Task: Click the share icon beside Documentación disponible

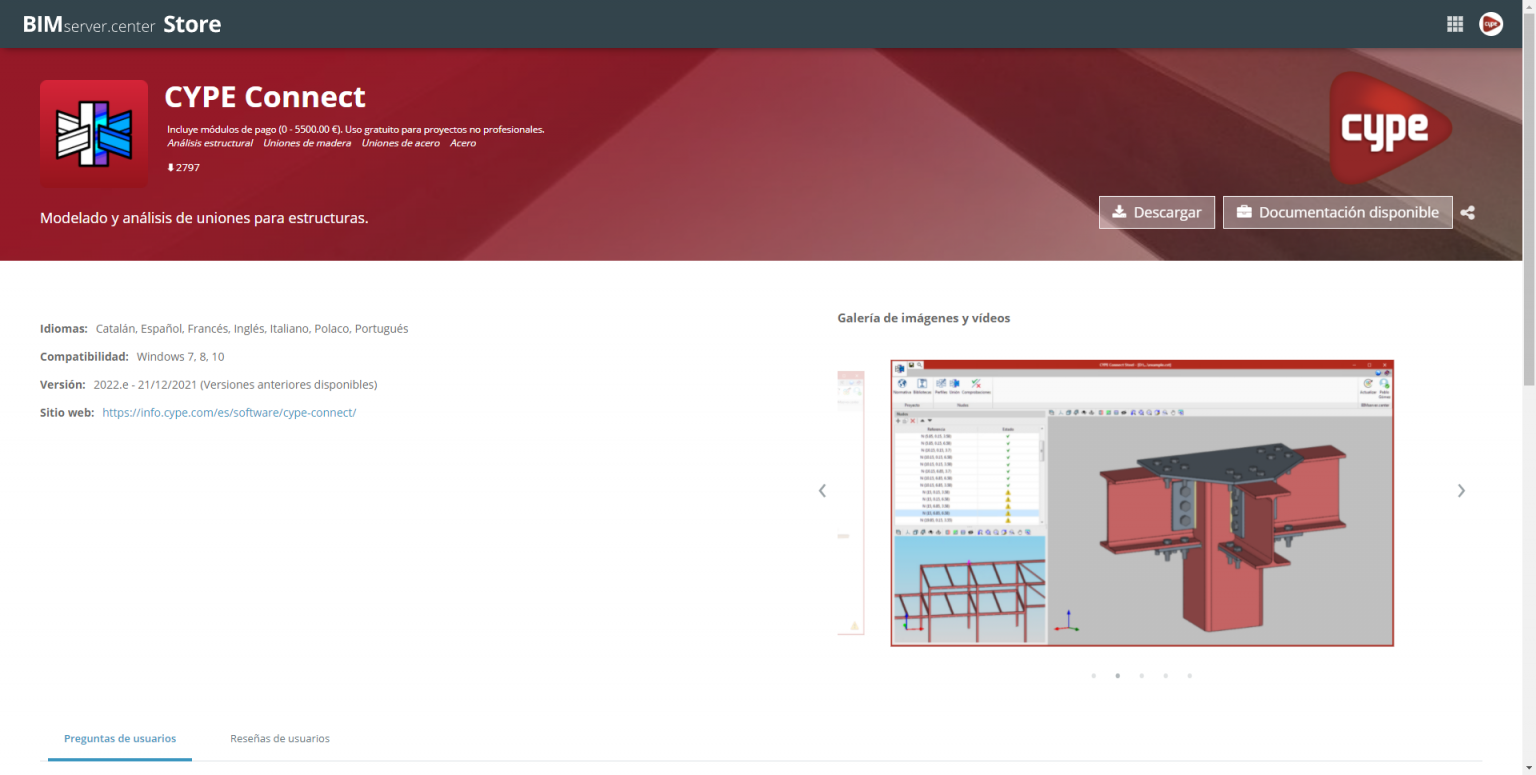Action: coord(1467,212)
